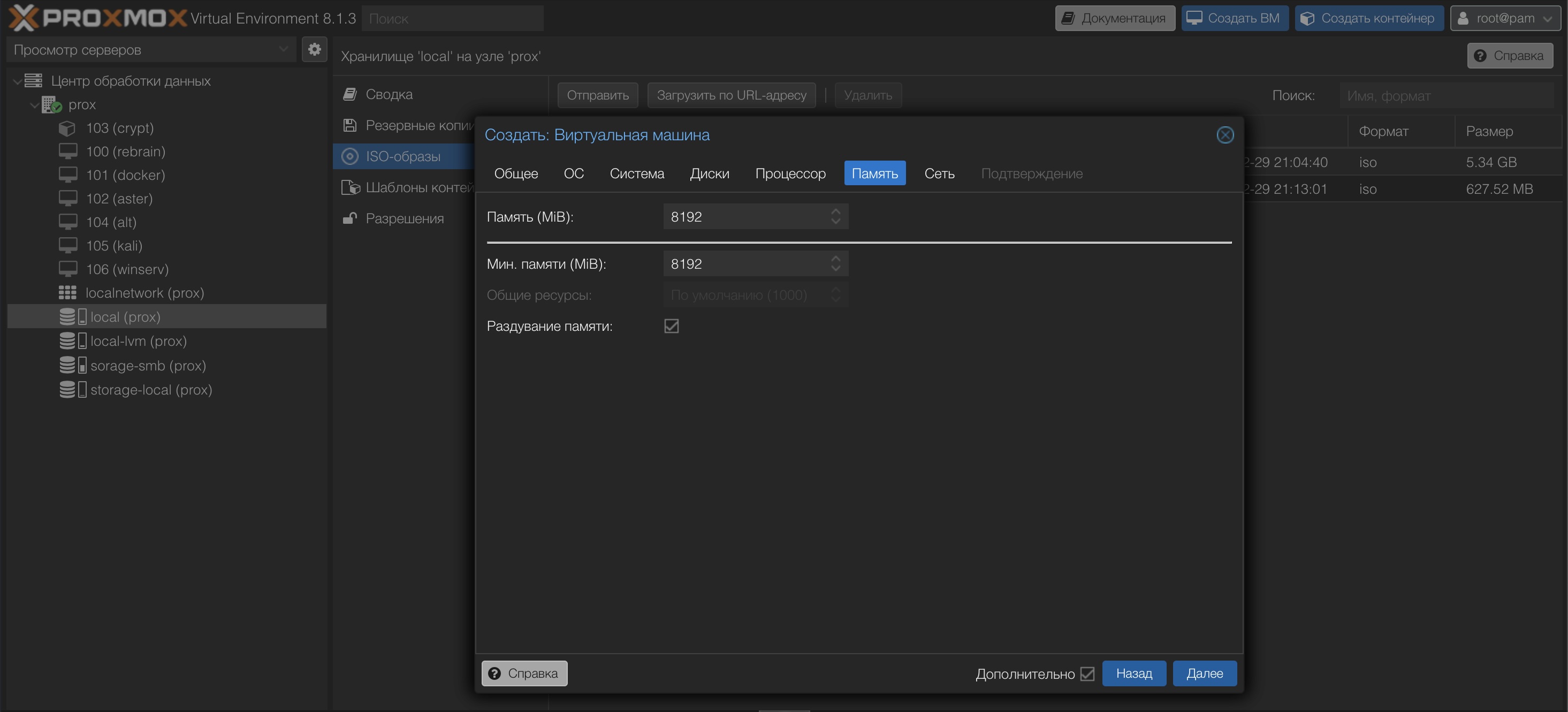Switch to the Процессор tab
The image size is (1568, 712).
[790, 173]
